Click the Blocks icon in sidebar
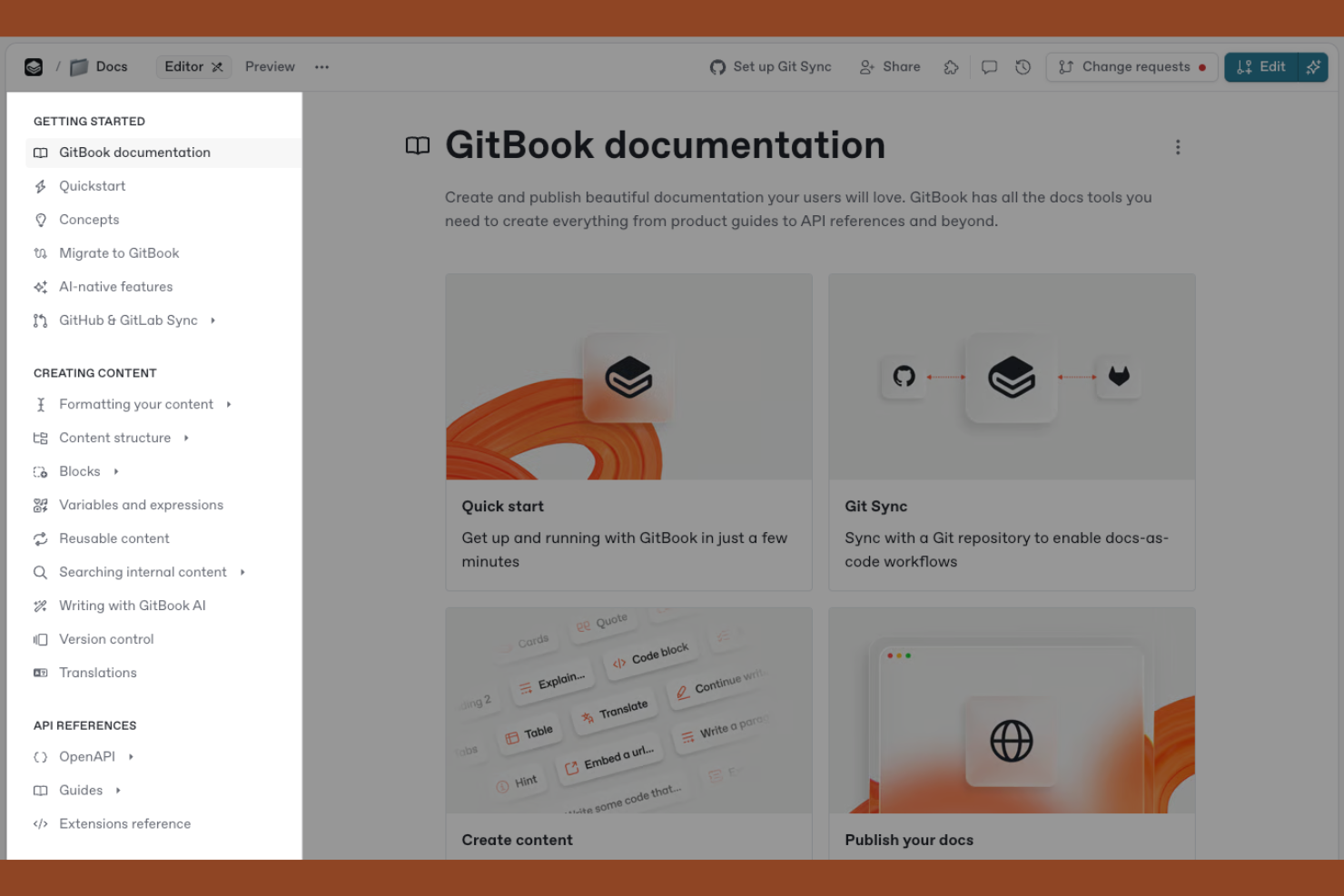The image size is (1344, 896). click(41, 472)
